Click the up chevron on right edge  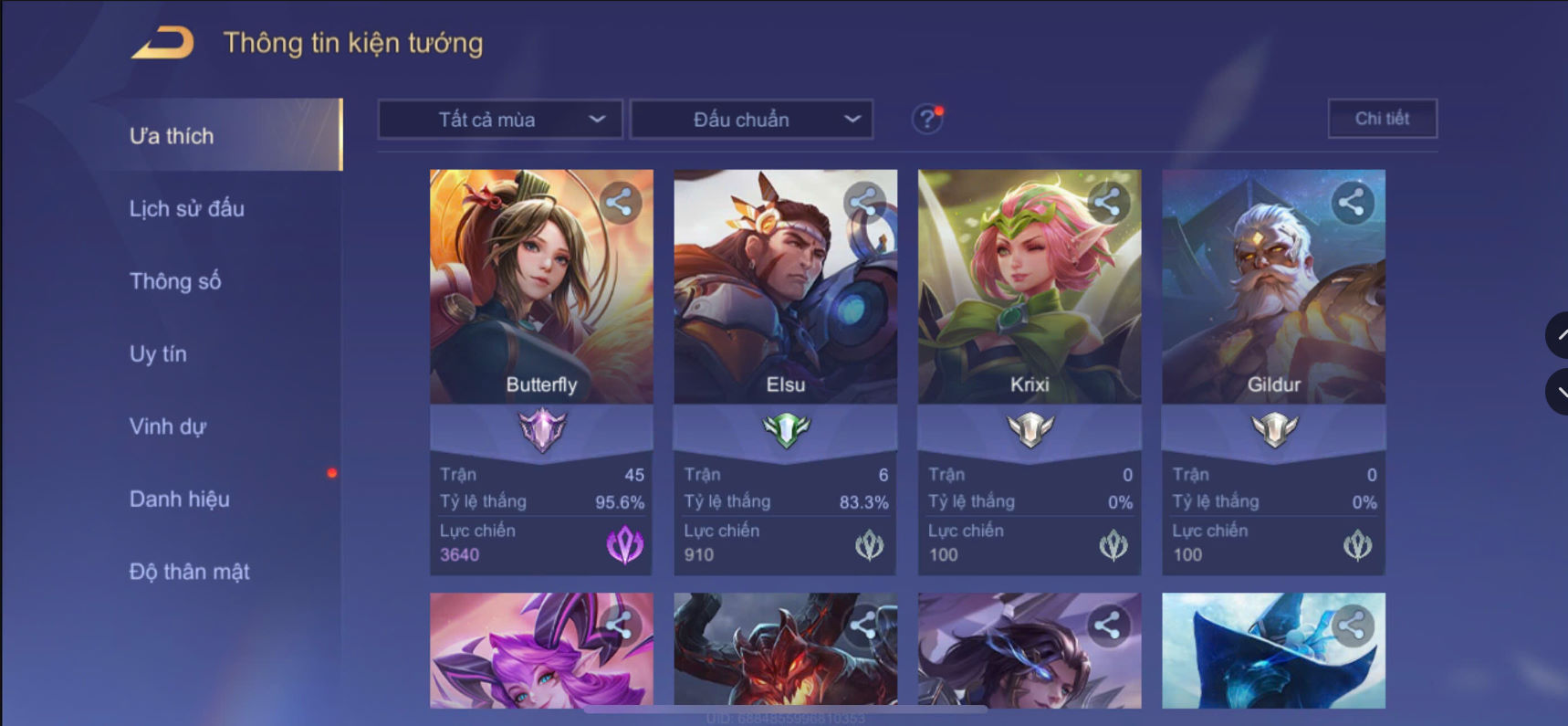click(1558, 335)
